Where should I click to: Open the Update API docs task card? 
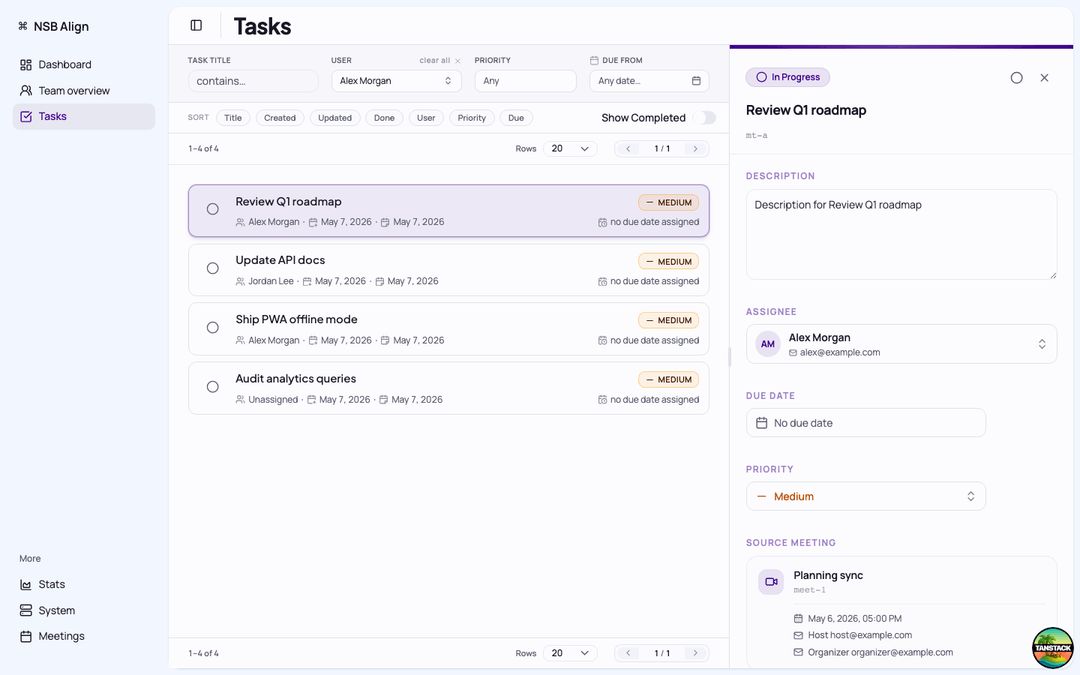coord(449,270)
